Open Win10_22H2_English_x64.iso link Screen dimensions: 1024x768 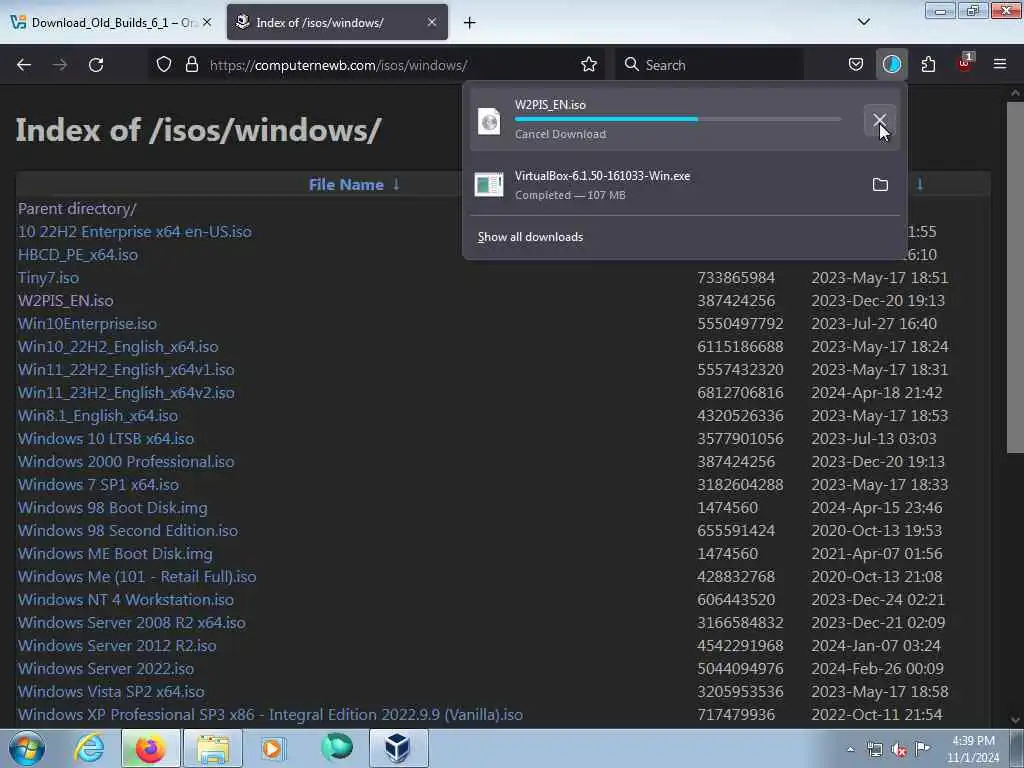(118, 347)
